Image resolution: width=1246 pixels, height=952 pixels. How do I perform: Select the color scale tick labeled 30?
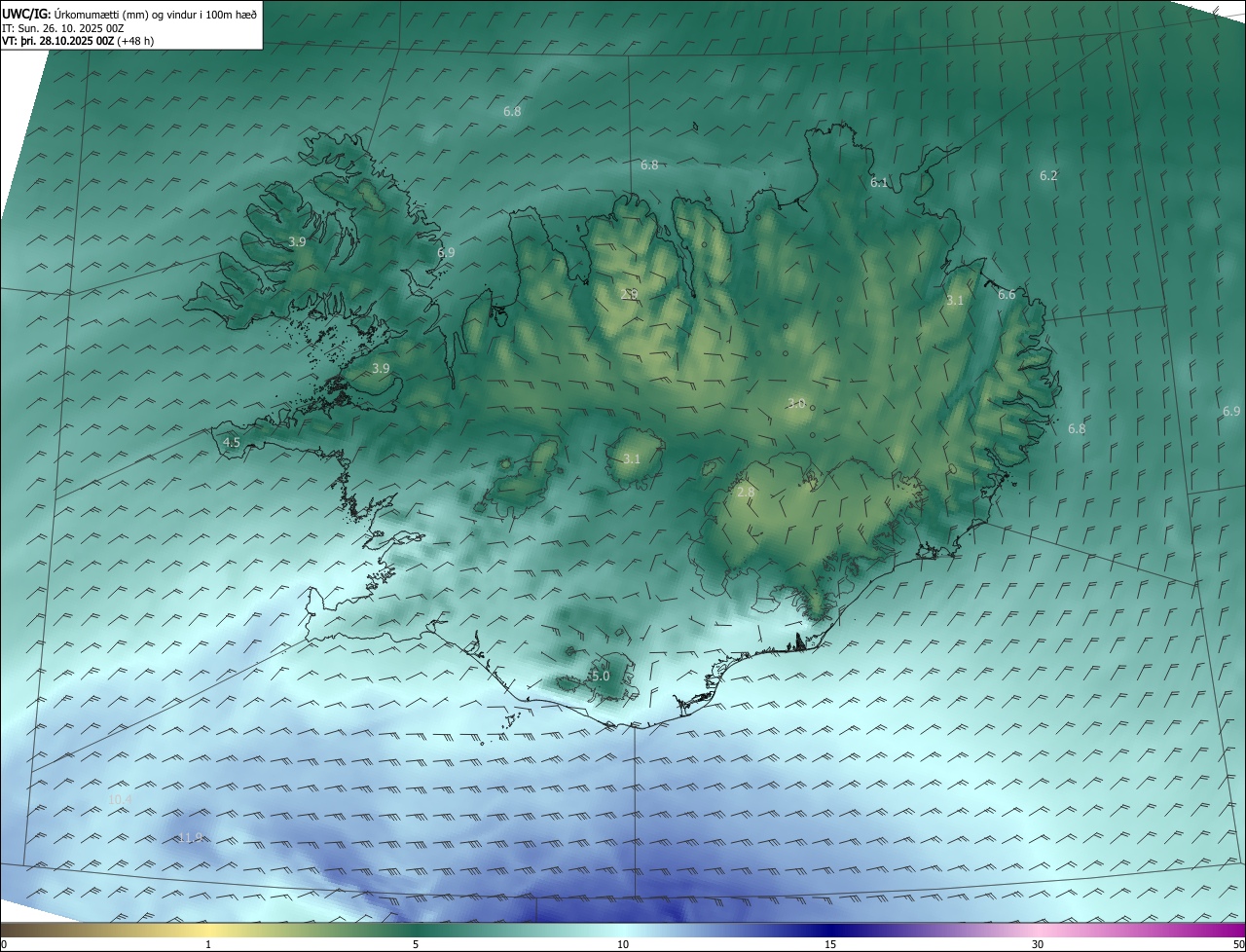pos(1038,944)
